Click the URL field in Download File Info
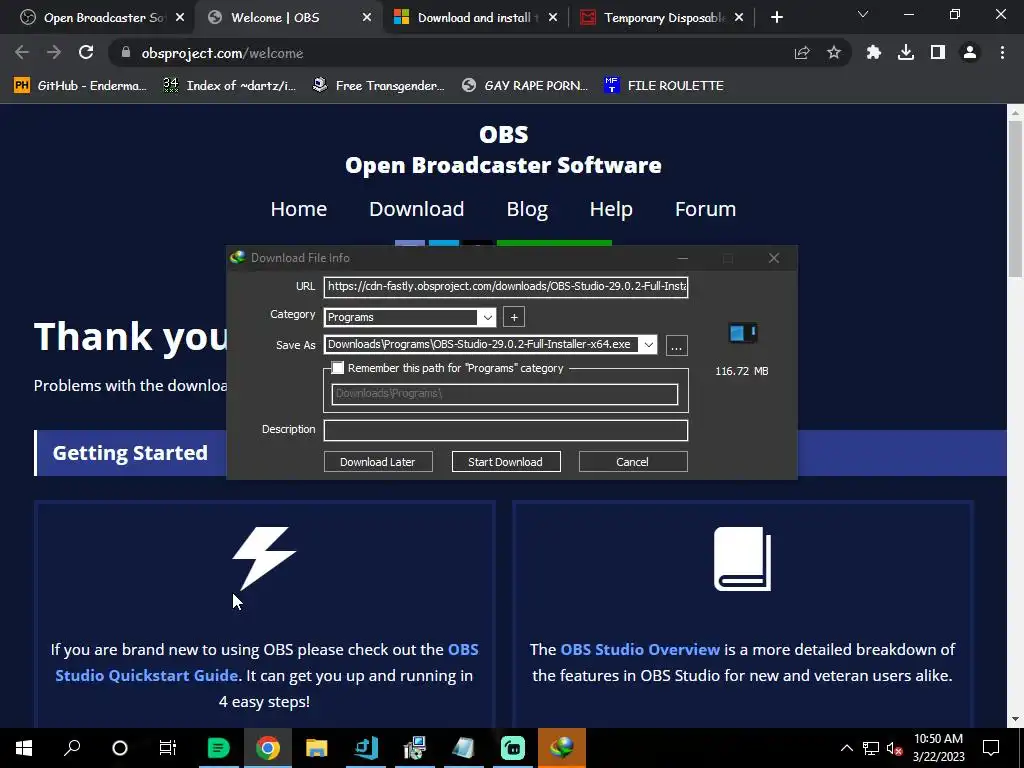Viewport: 1024px width, 768px height. coord(505,286)
